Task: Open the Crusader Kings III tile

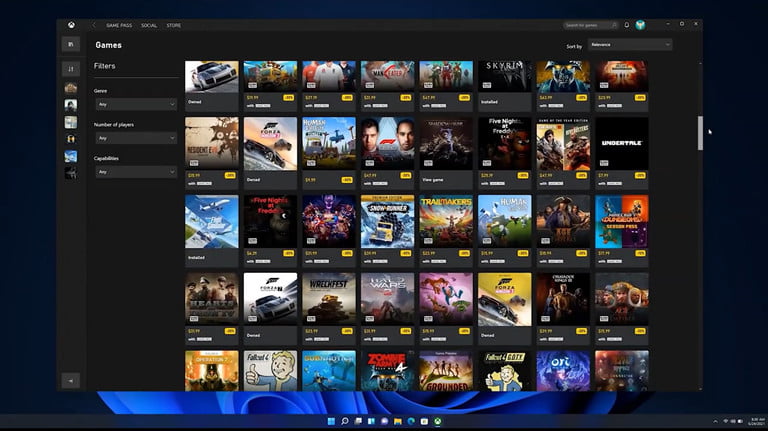Action: pyautogui.click(x=563, y=299)
